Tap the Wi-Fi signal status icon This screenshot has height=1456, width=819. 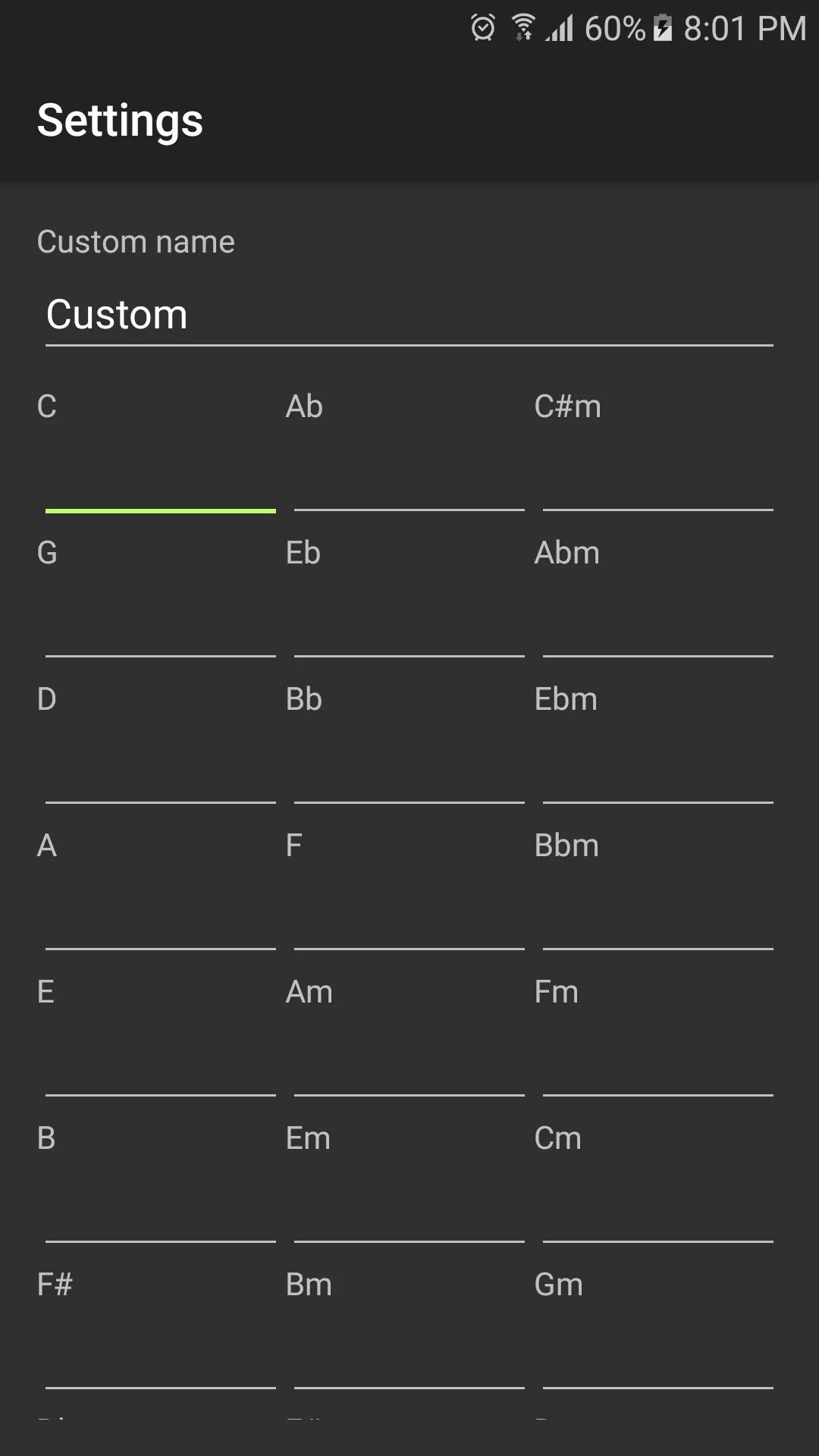(523, 27)
